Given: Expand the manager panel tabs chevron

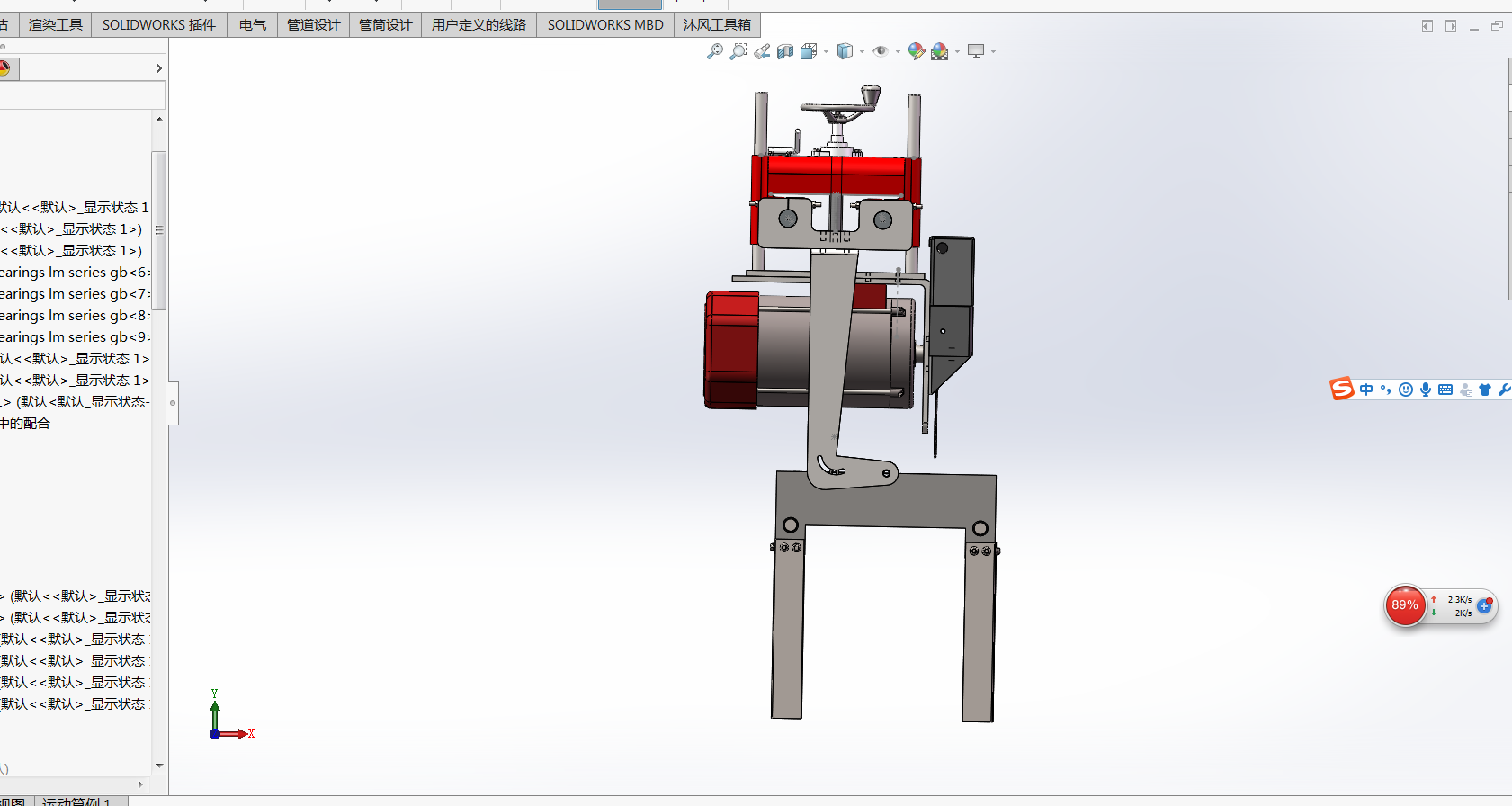Looking at the screenshot, I should (158, 68).
